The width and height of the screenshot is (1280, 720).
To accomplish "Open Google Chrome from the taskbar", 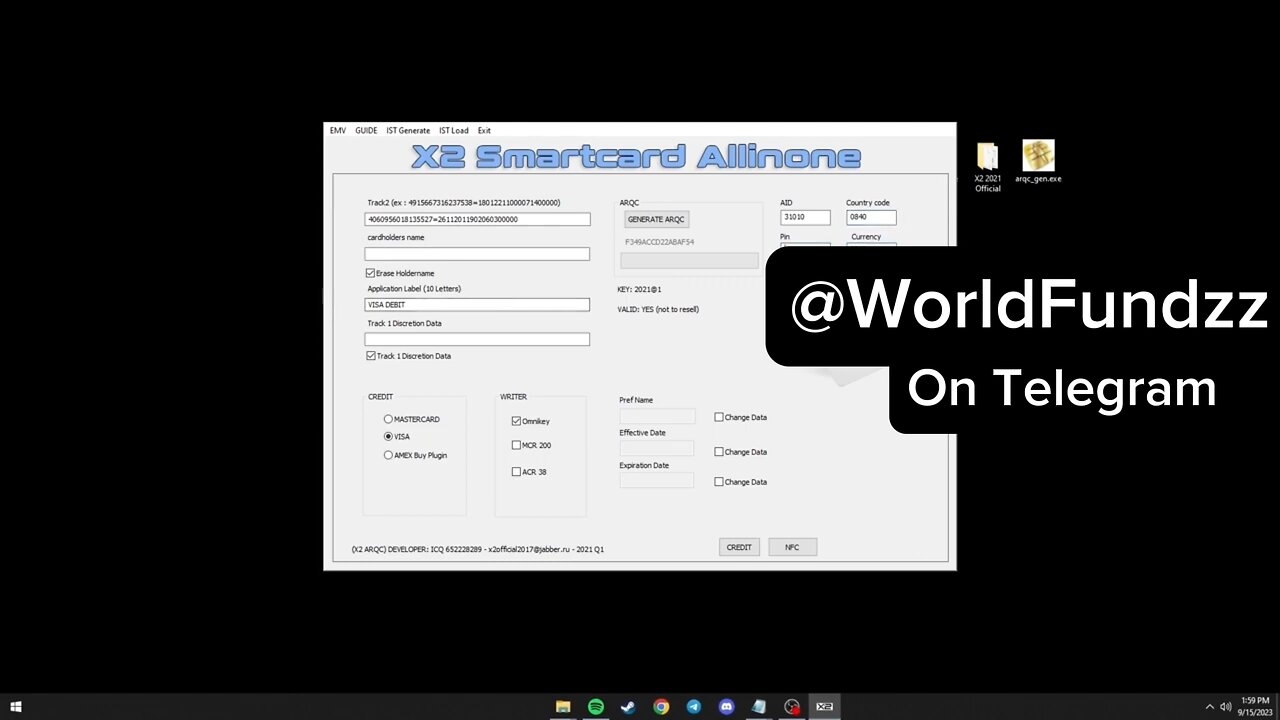I will point(661,707).
